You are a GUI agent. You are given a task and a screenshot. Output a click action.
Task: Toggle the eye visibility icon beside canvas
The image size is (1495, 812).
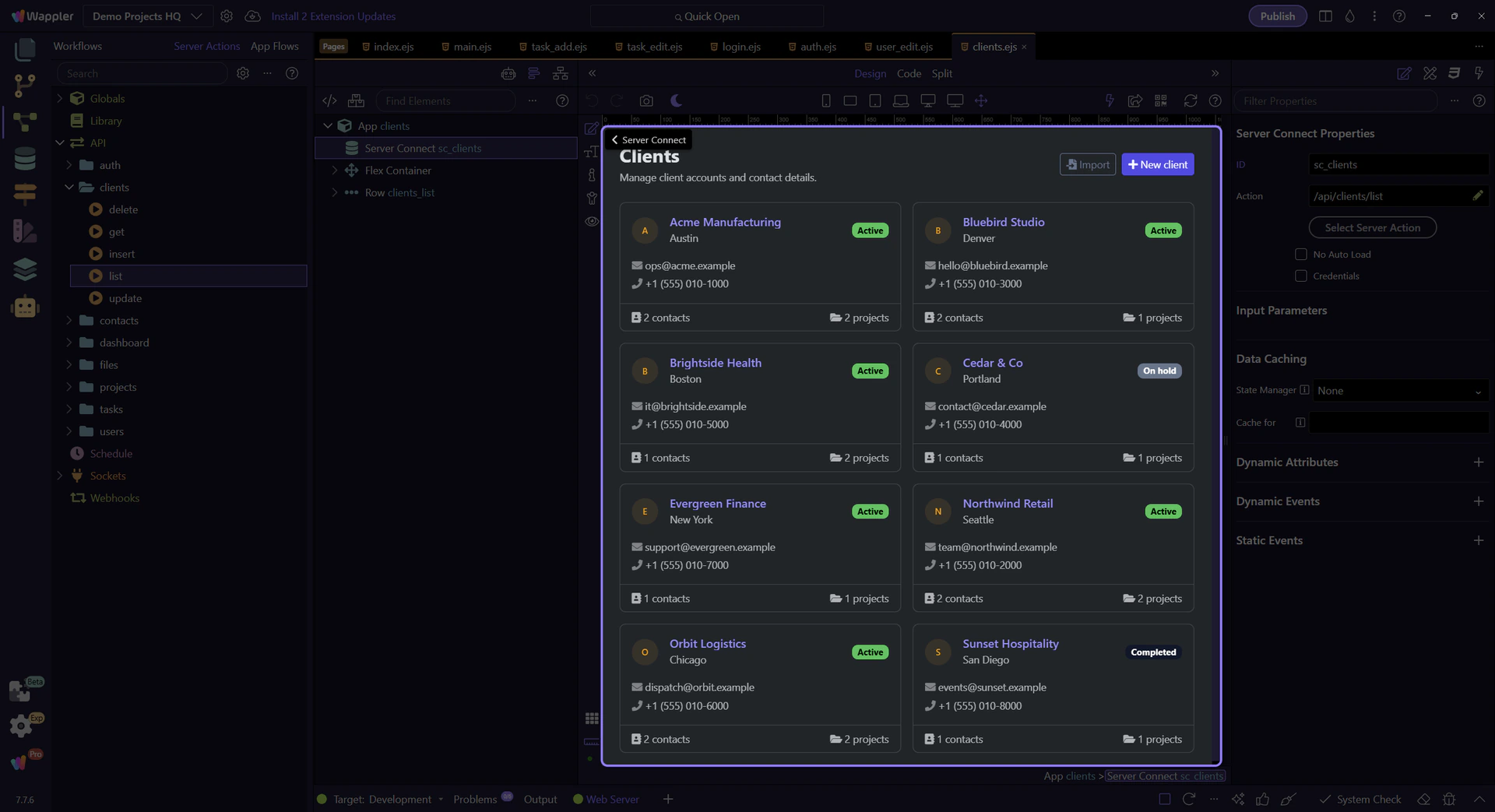[x=592, y=222]
